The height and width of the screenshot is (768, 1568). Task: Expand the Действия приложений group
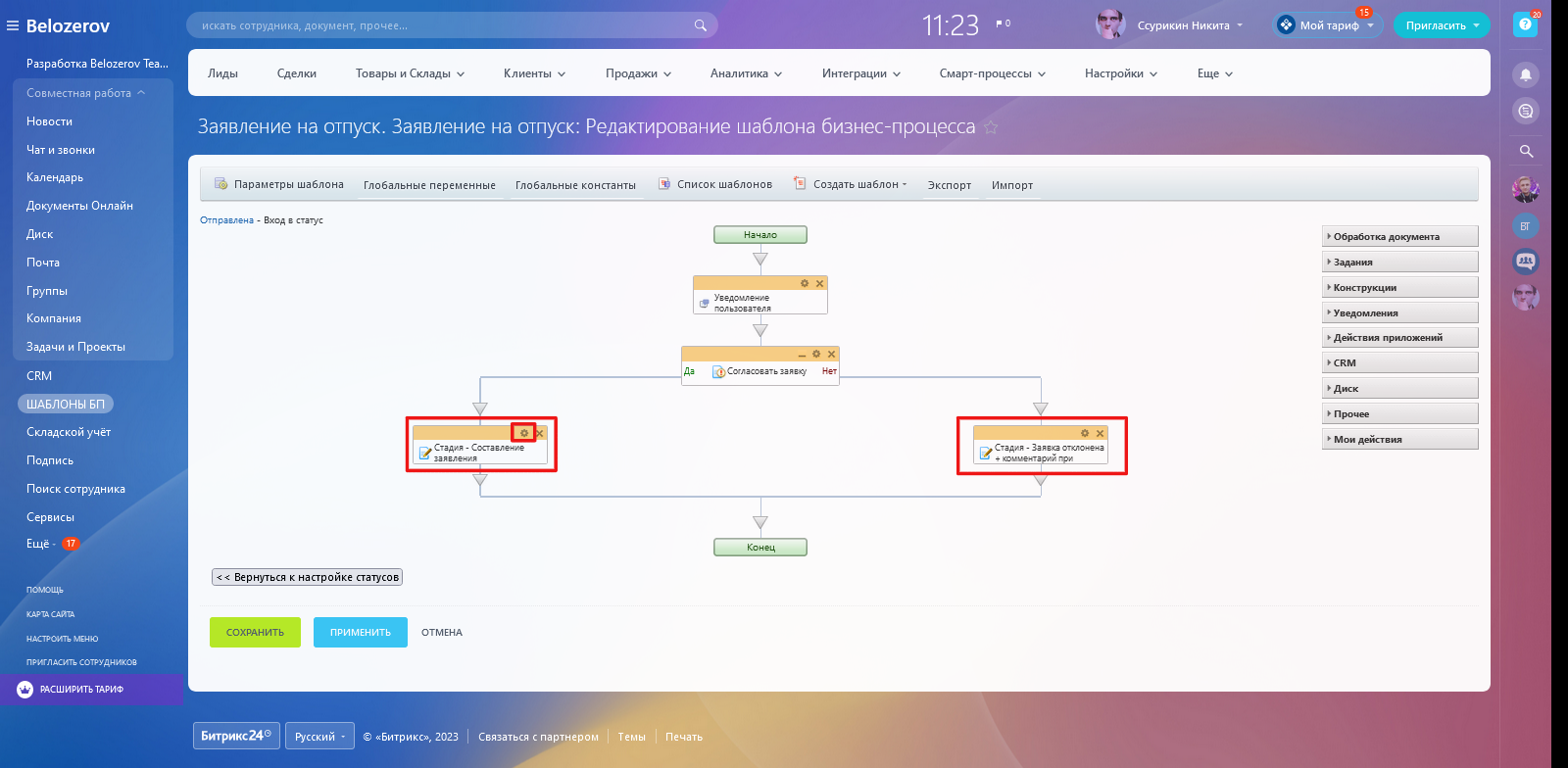point(1399,338)
